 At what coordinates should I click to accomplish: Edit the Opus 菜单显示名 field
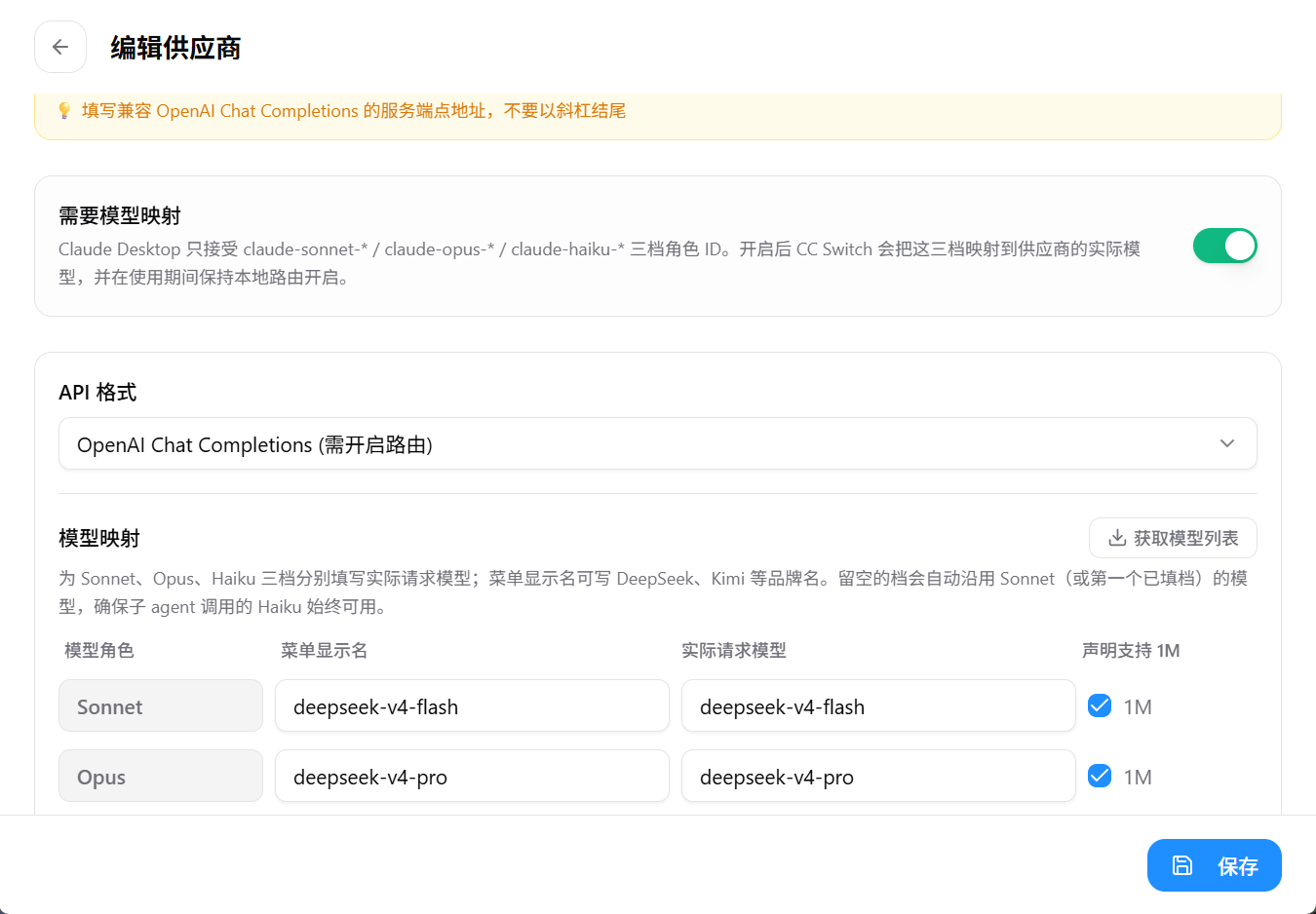(472, 776)
